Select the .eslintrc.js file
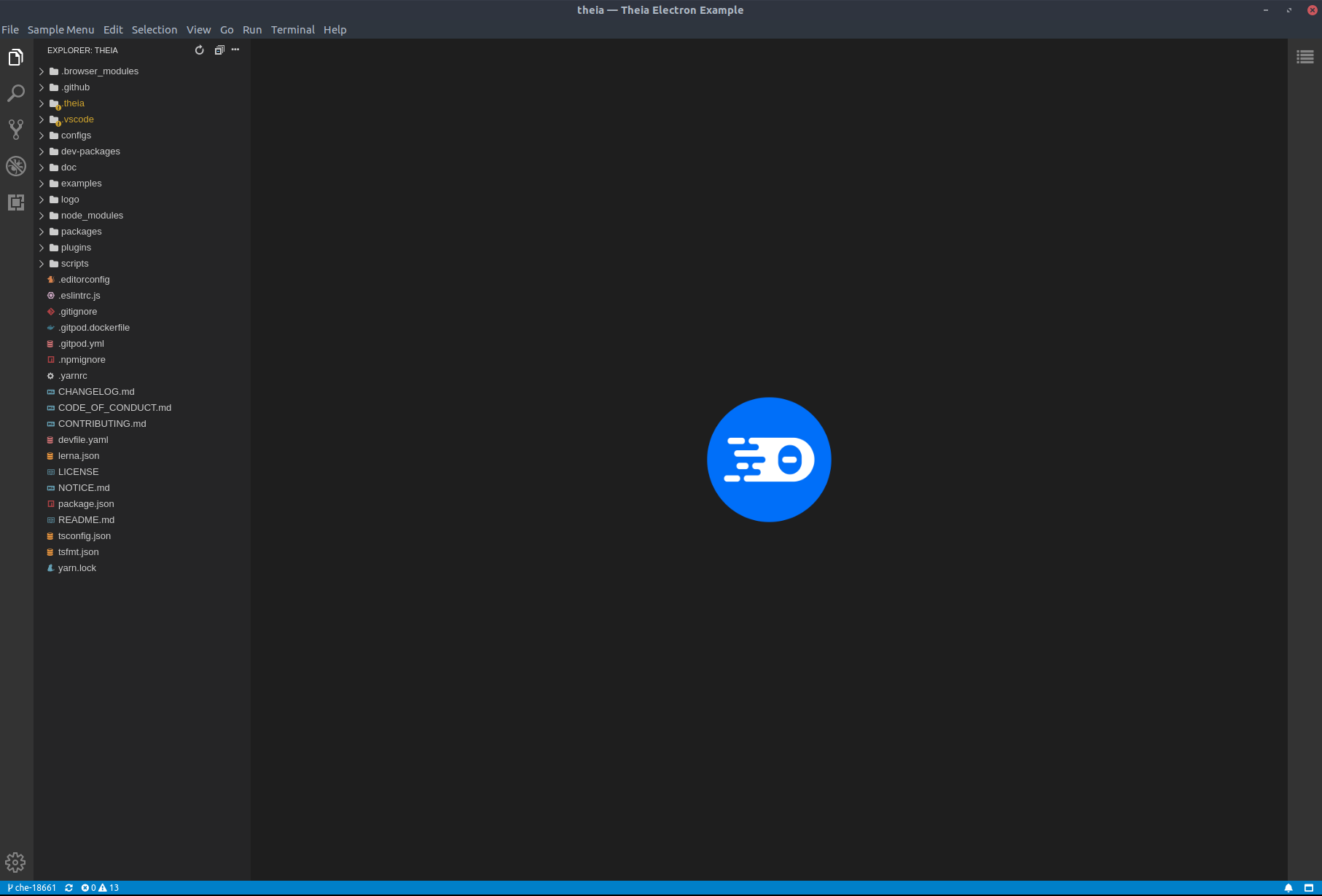This screenshot has width=1322, height=896. (x=142, y=296)
